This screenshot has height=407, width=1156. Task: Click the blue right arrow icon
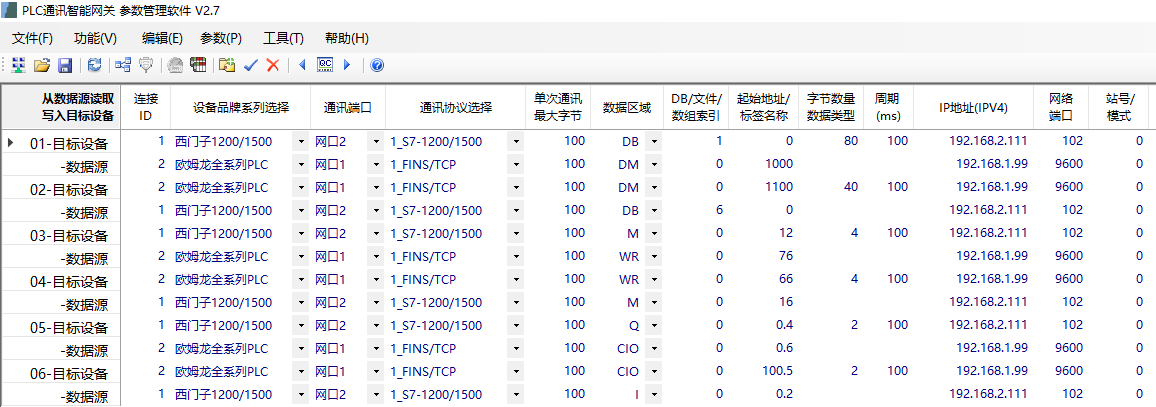pyautogui.click(x=347, y=65)
